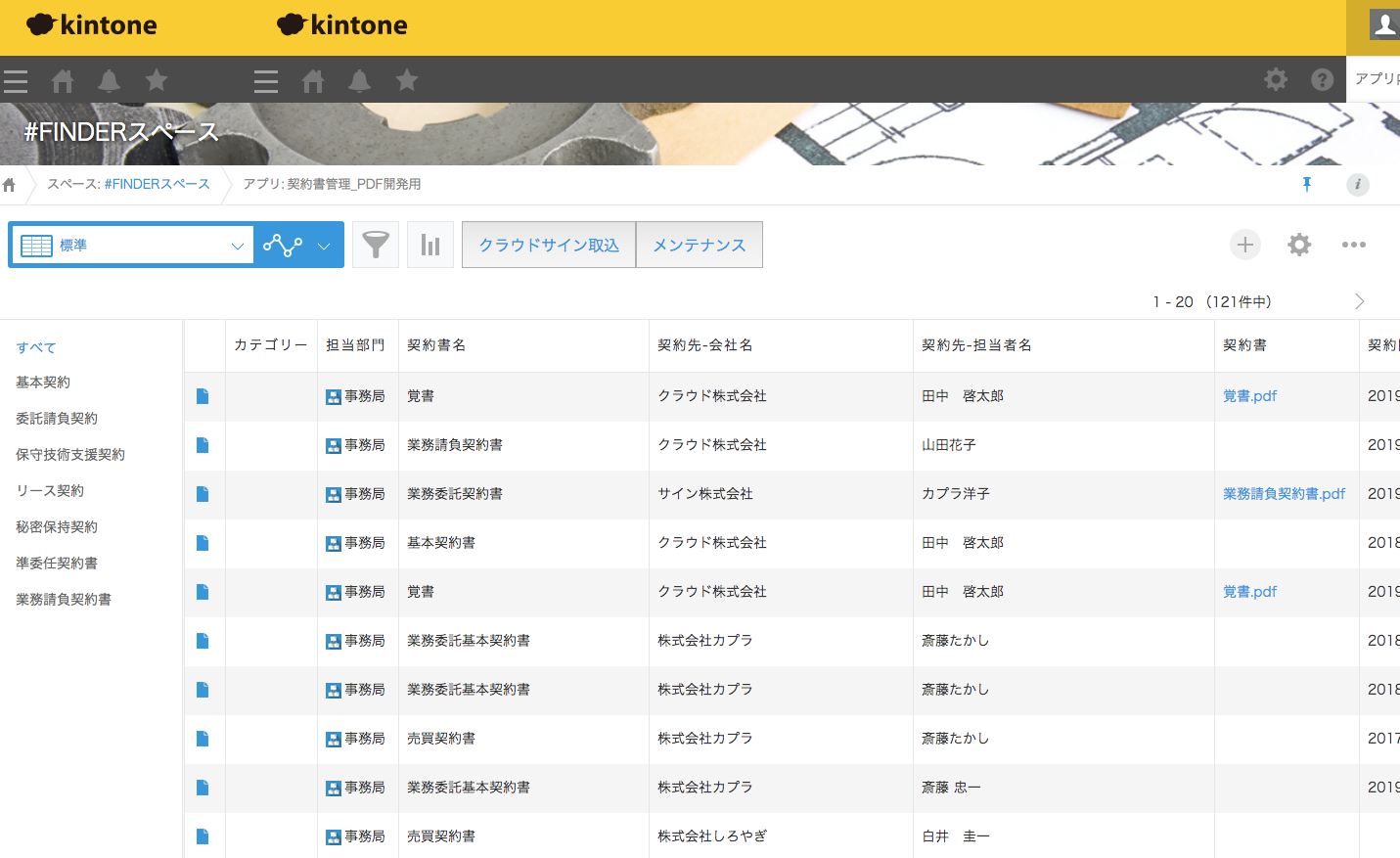Viewport: 1400px width, 858px height.
Task: Expand the graph view dropdown arrow
Action: [x=324, y=246]
